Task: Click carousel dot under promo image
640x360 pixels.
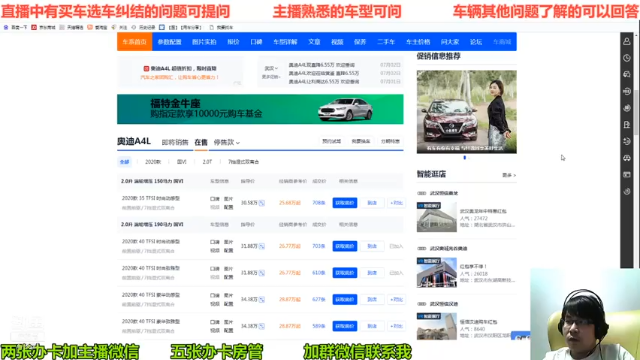Action: (464, 158)
